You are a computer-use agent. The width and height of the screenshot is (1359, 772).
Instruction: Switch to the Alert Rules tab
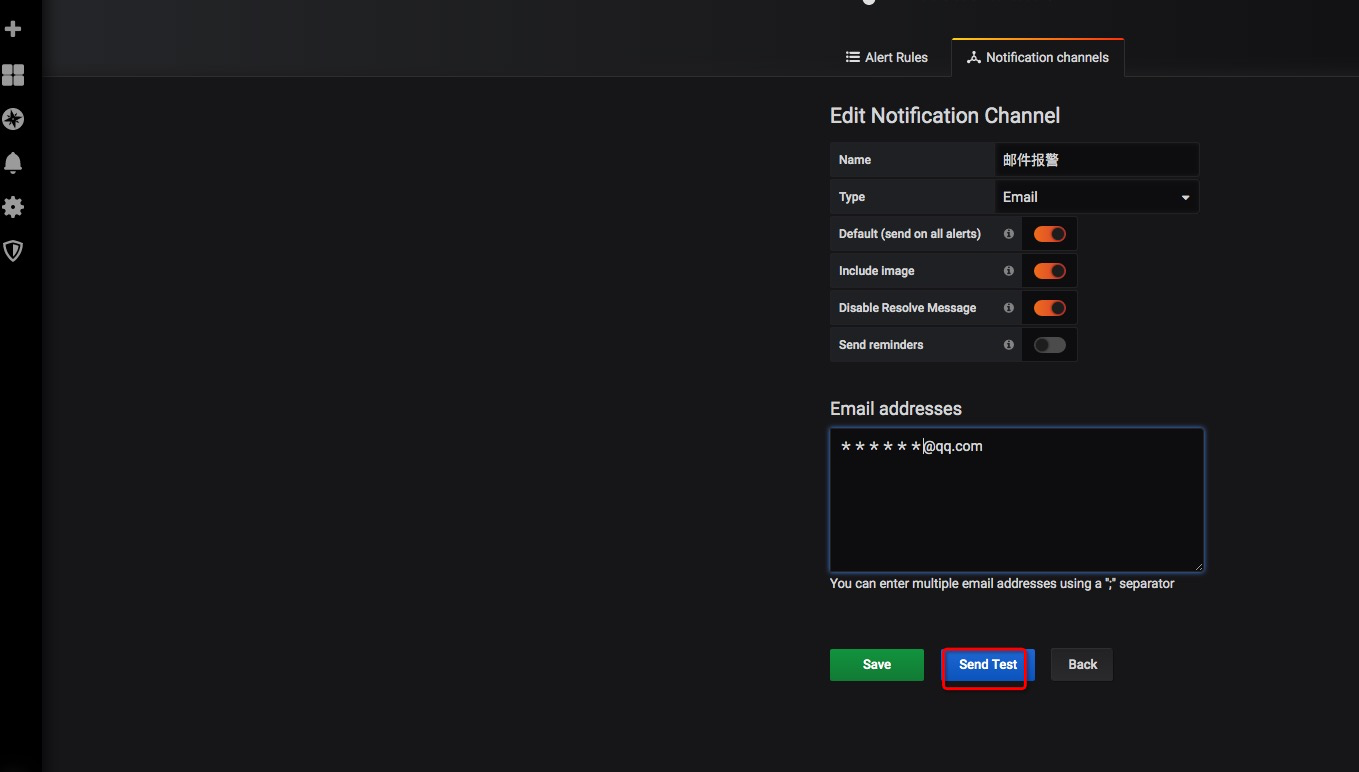tap(887, 58)
